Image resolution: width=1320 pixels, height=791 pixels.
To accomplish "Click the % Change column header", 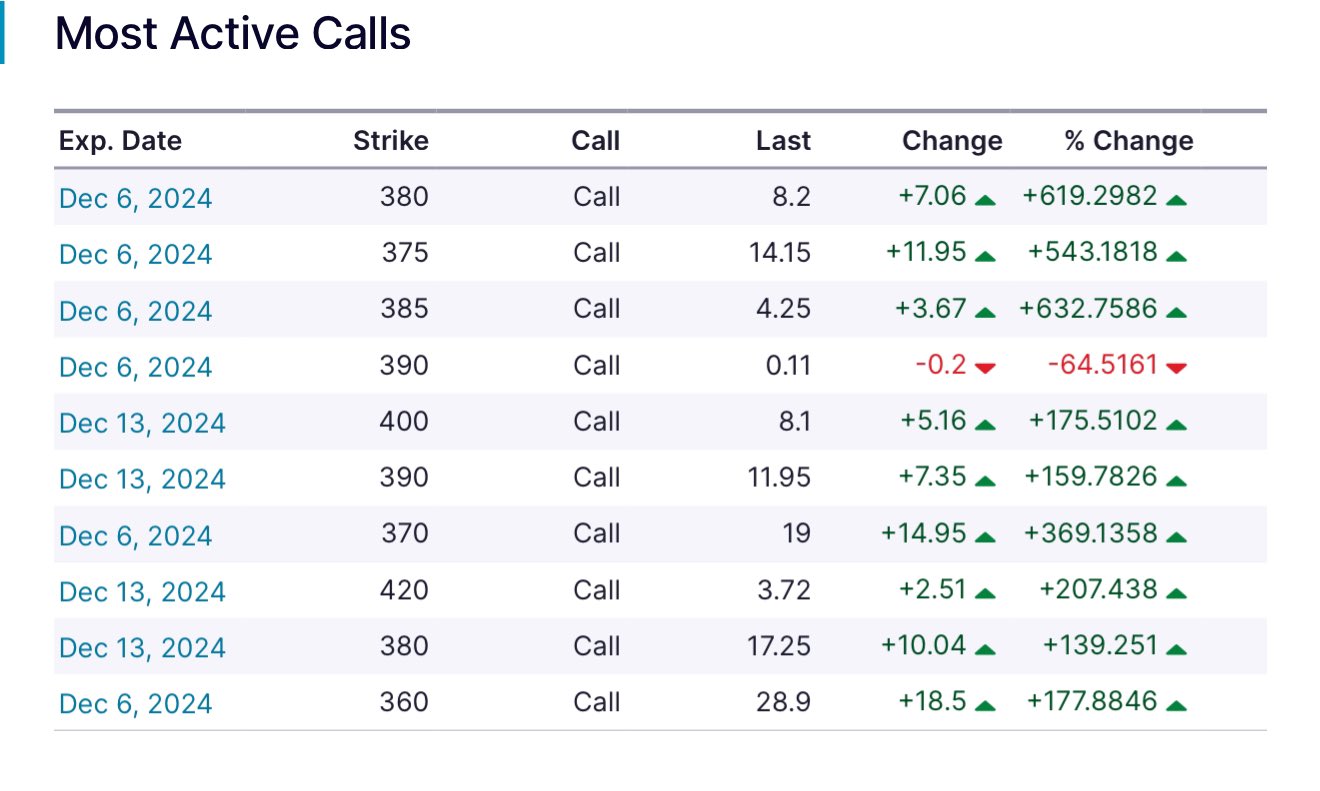I will [1128, 141].
